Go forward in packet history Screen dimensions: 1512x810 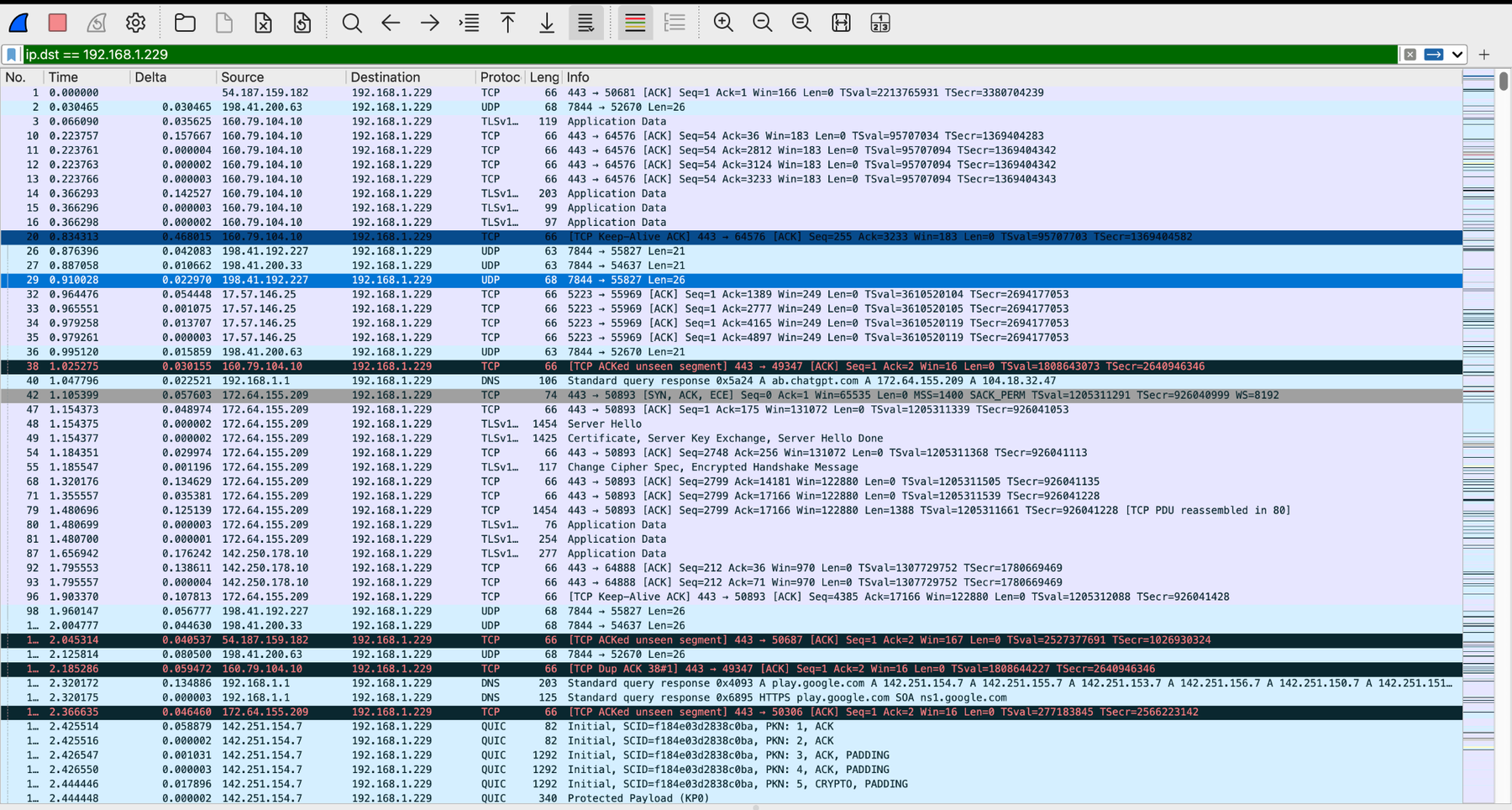click(430, 23)
